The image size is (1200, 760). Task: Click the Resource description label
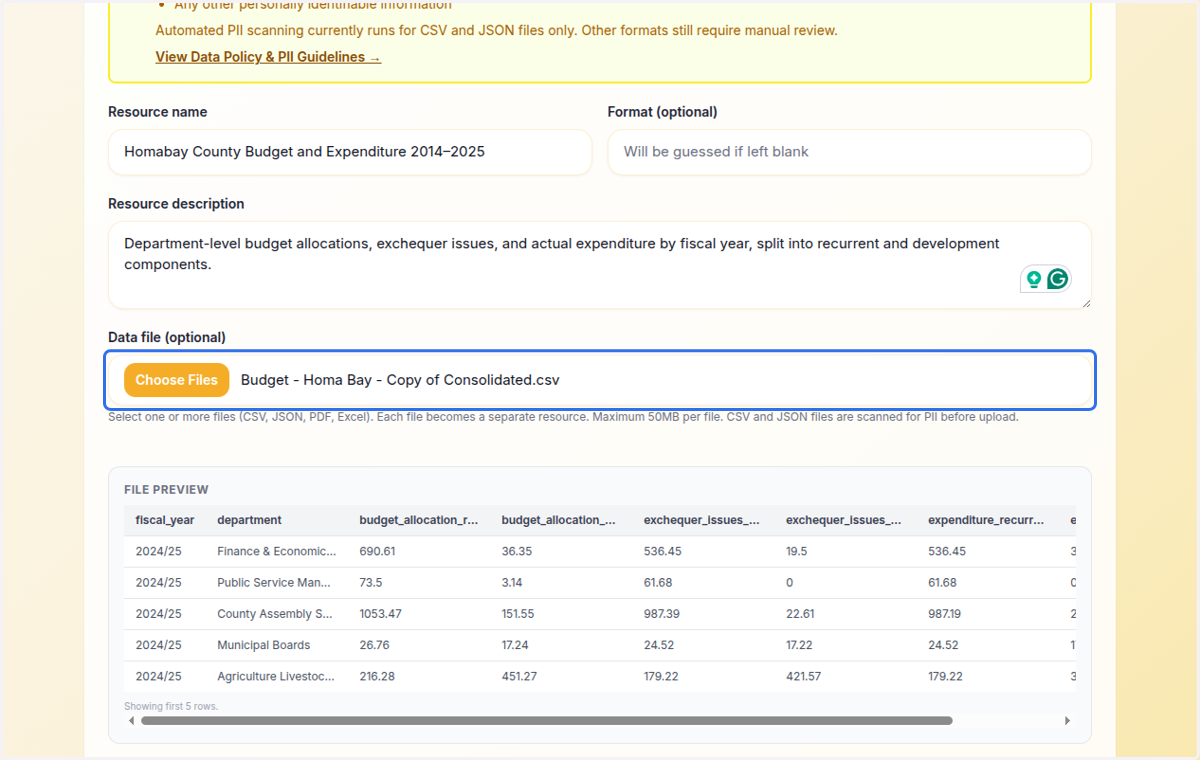[176, 203]
